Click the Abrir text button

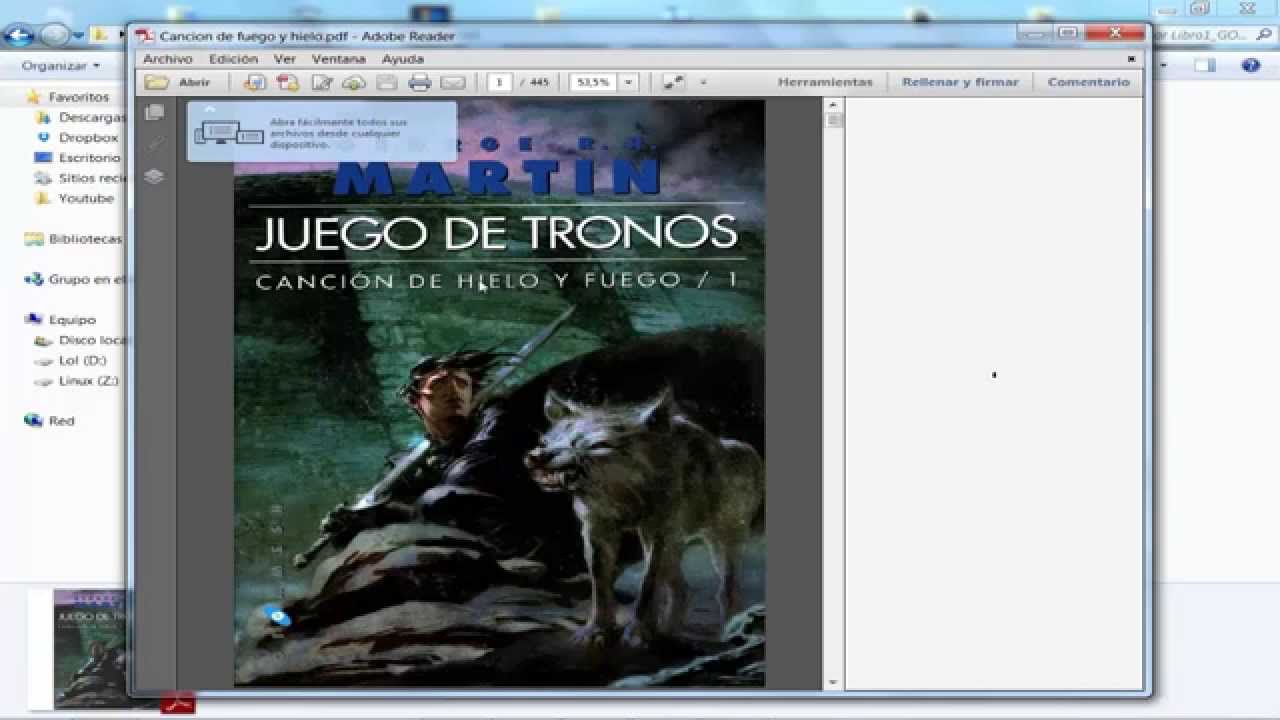(x=194, y=82)
